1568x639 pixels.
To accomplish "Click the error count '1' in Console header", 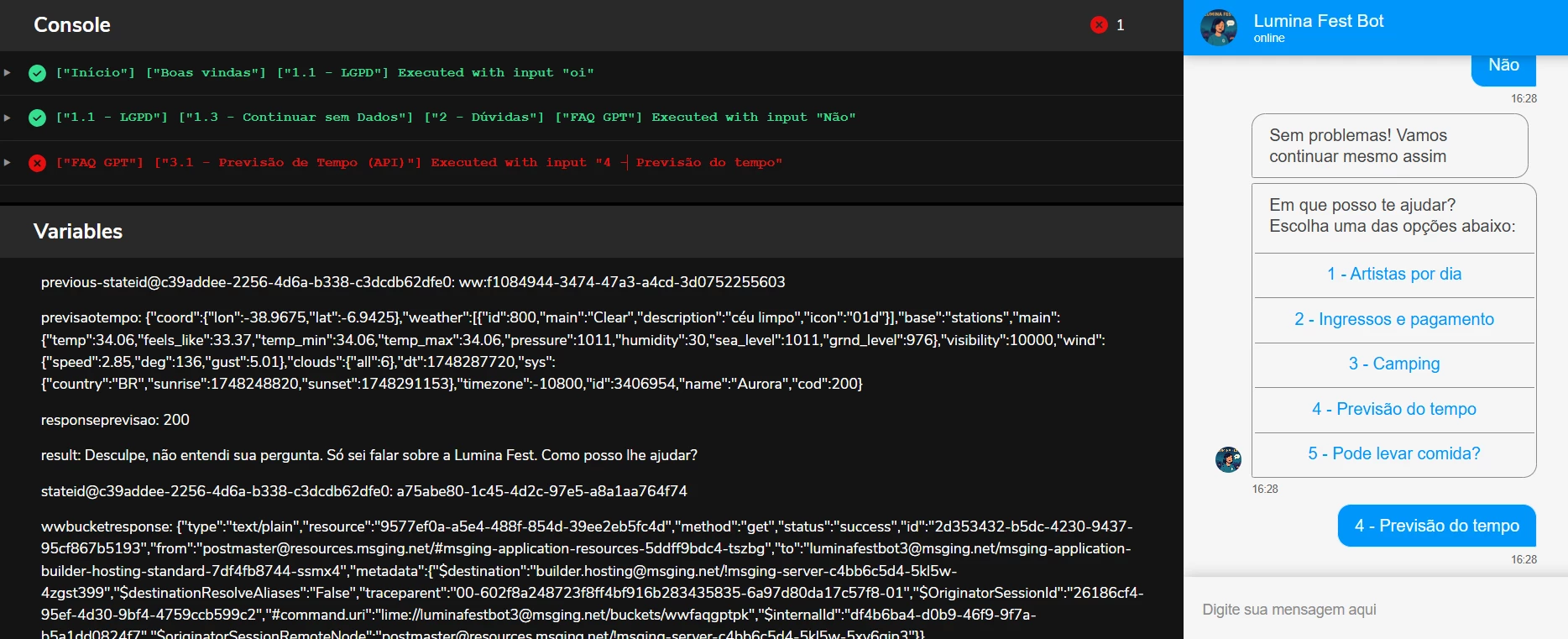I will [1121, 25].
